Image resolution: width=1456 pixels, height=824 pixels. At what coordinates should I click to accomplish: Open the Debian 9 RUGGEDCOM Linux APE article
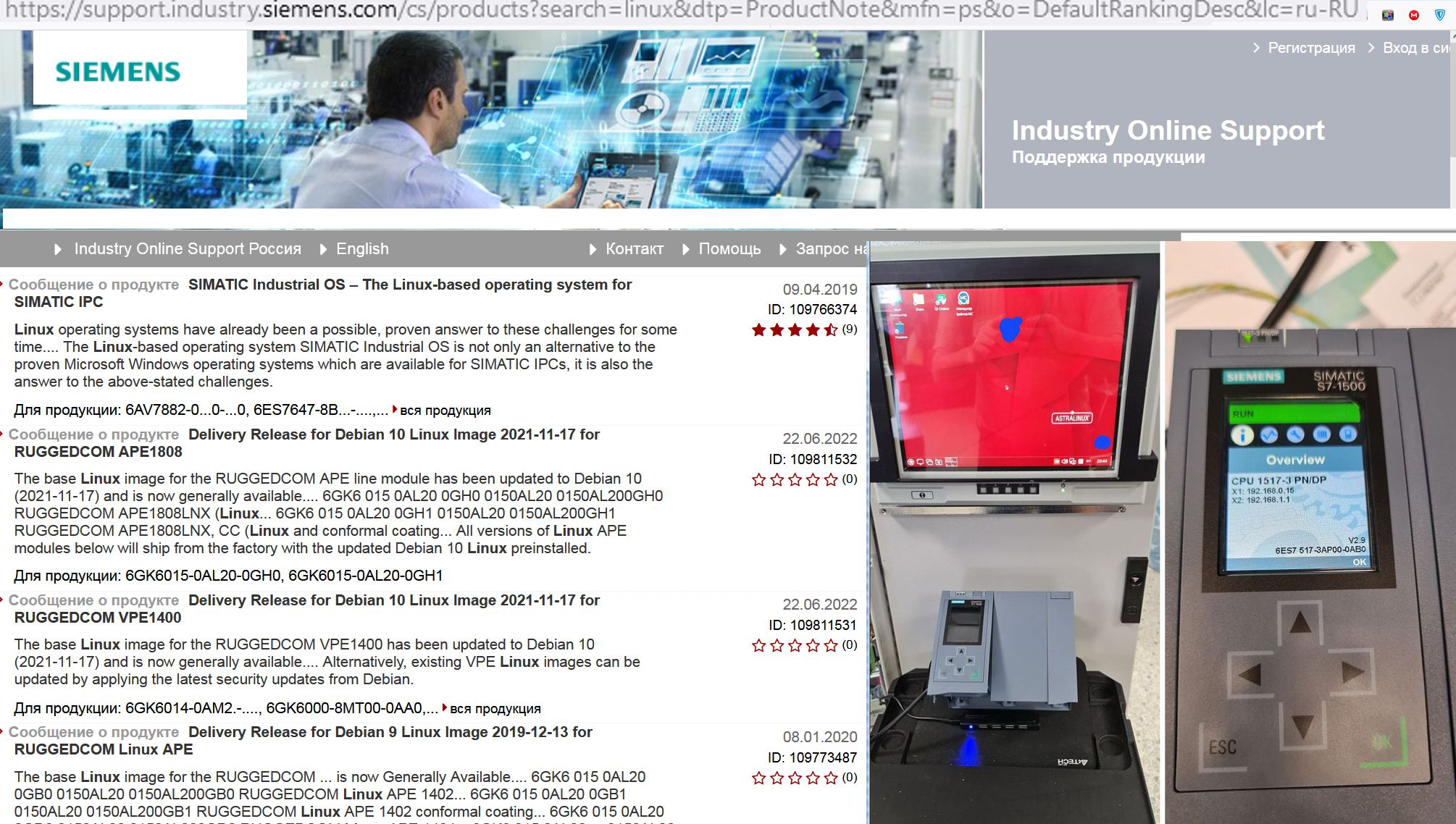coord(304,741)
